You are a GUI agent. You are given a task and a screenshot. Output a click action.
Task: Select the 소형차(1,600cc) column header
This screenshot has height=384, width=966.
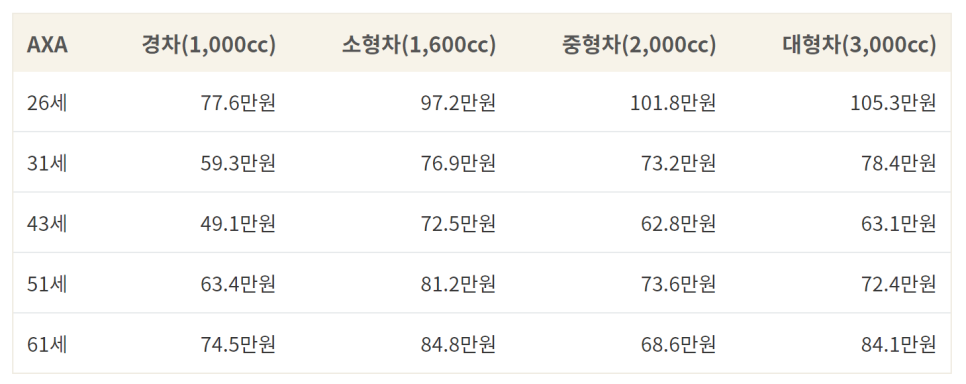point(419,44)
